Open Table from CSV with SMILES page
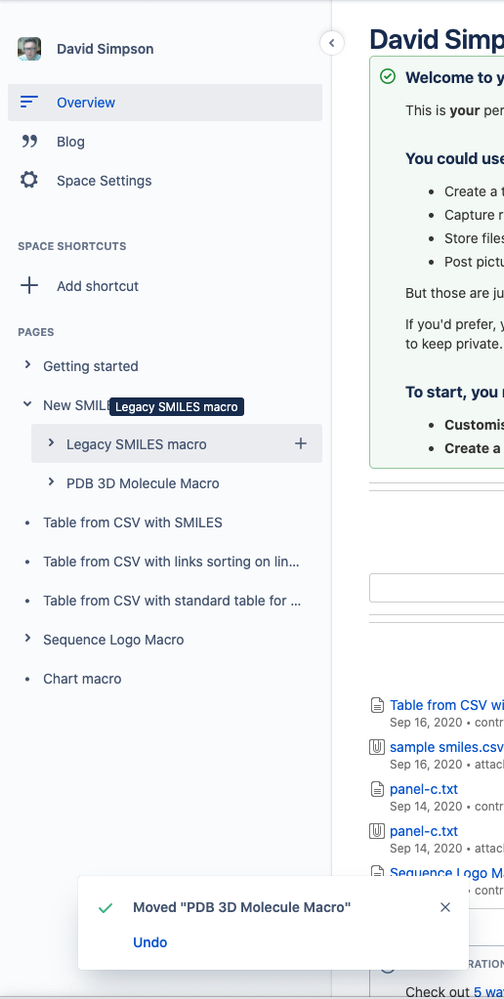This screenshot has height=999, width=504. tap(133, 522)
